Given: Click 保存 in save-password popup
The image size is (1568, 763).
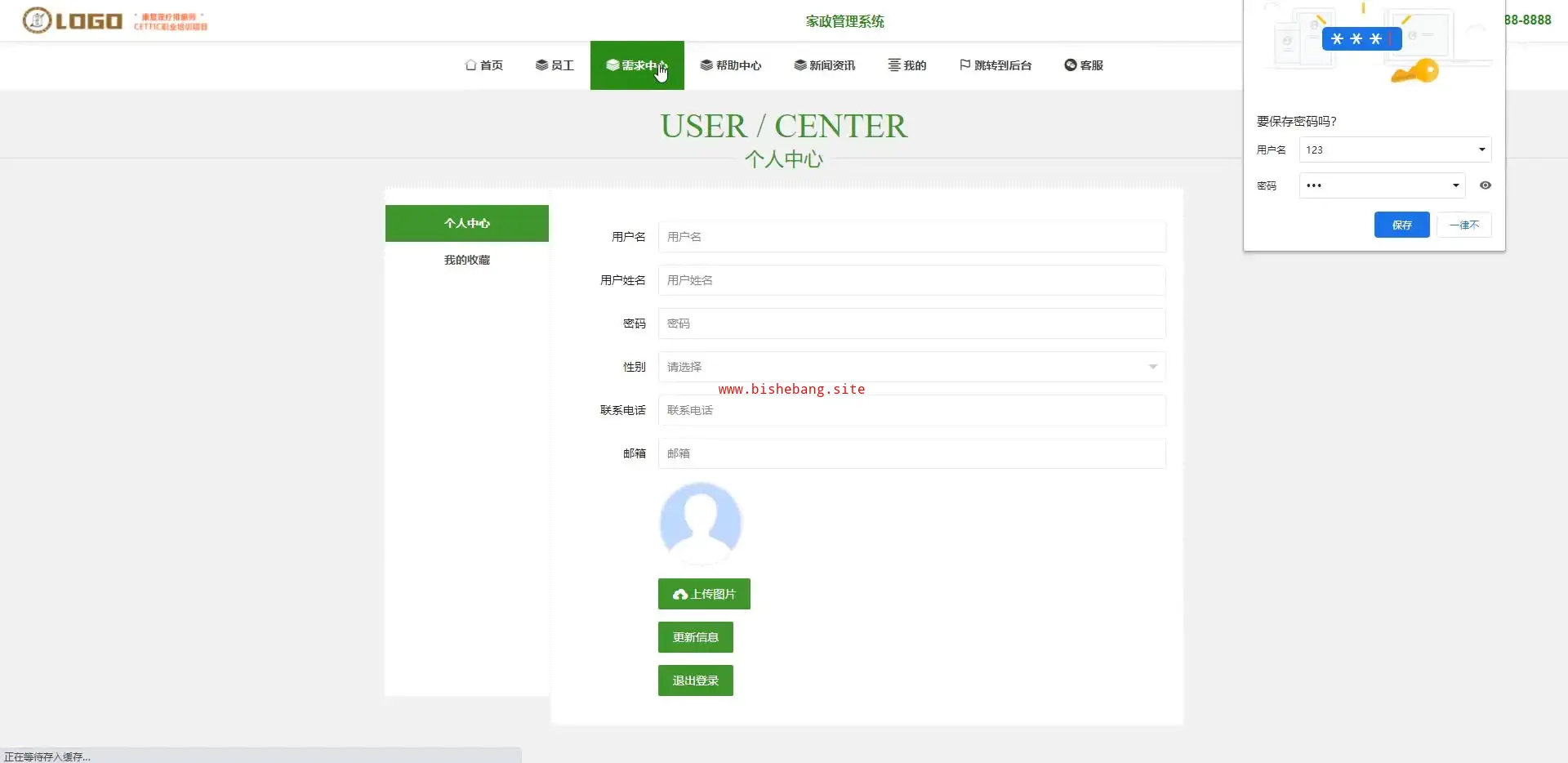Looking at the screenshot, I should [x=1402, y=225].
